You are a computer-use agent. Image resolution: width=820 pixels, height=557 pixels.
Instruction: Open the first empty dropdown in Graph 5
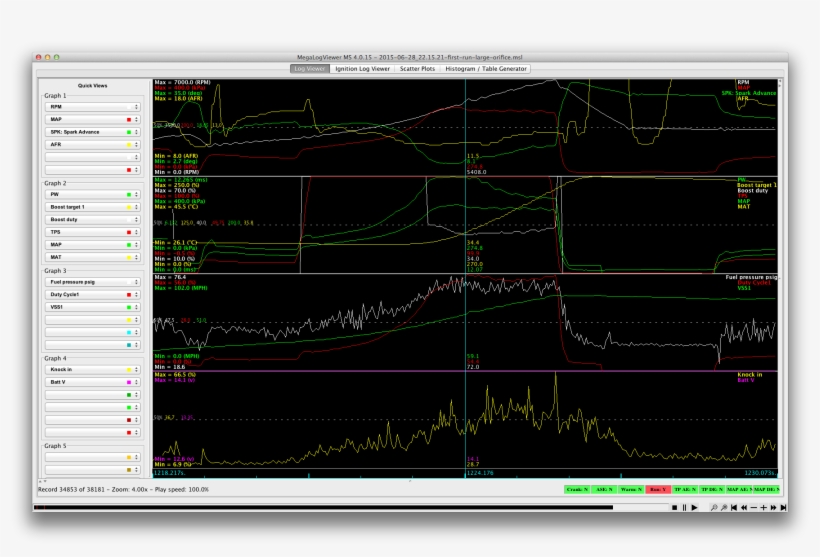coord(93,457)
